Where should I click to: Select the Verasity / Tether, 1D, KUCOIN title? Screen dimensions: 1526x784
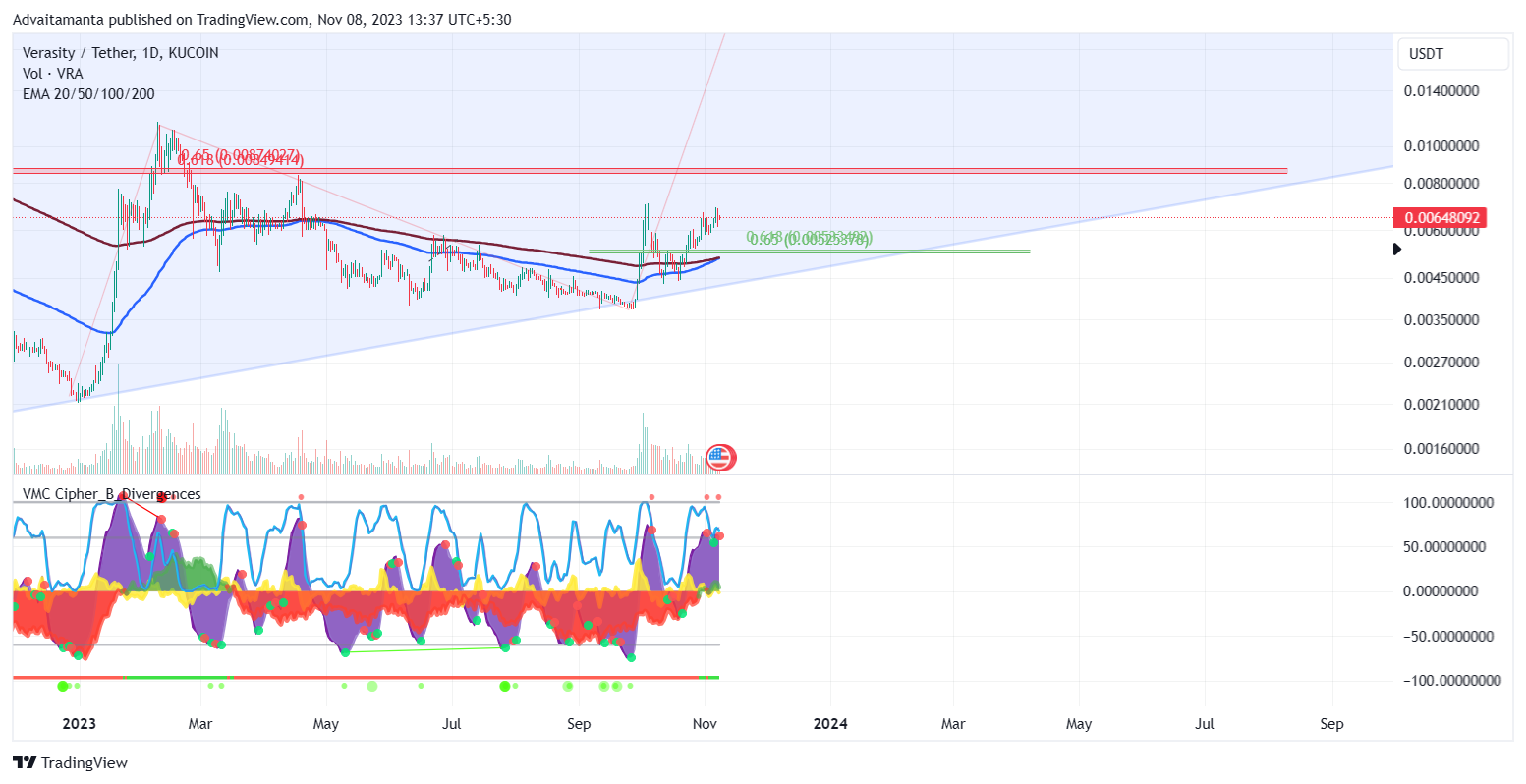[x=121, y=53]
